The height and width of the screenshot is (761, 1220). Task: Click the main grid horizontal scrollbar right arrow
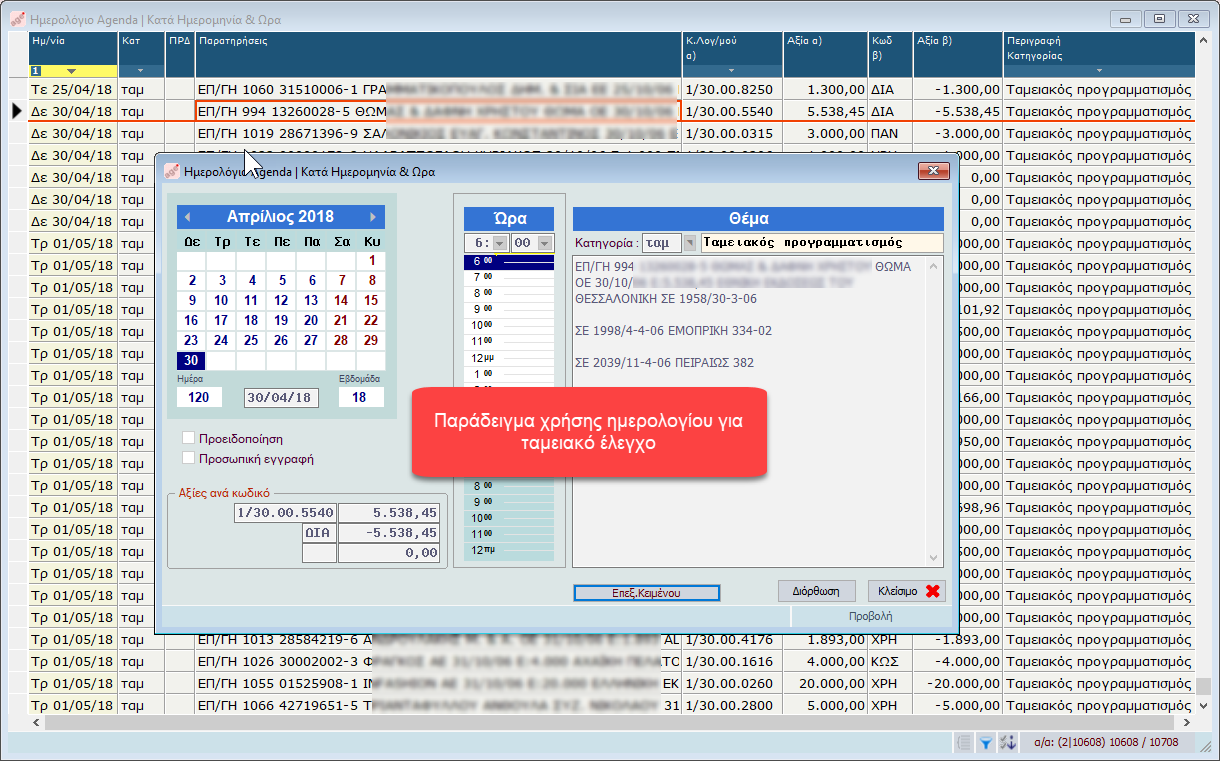pyautogui.click(x=1187, y=723)
